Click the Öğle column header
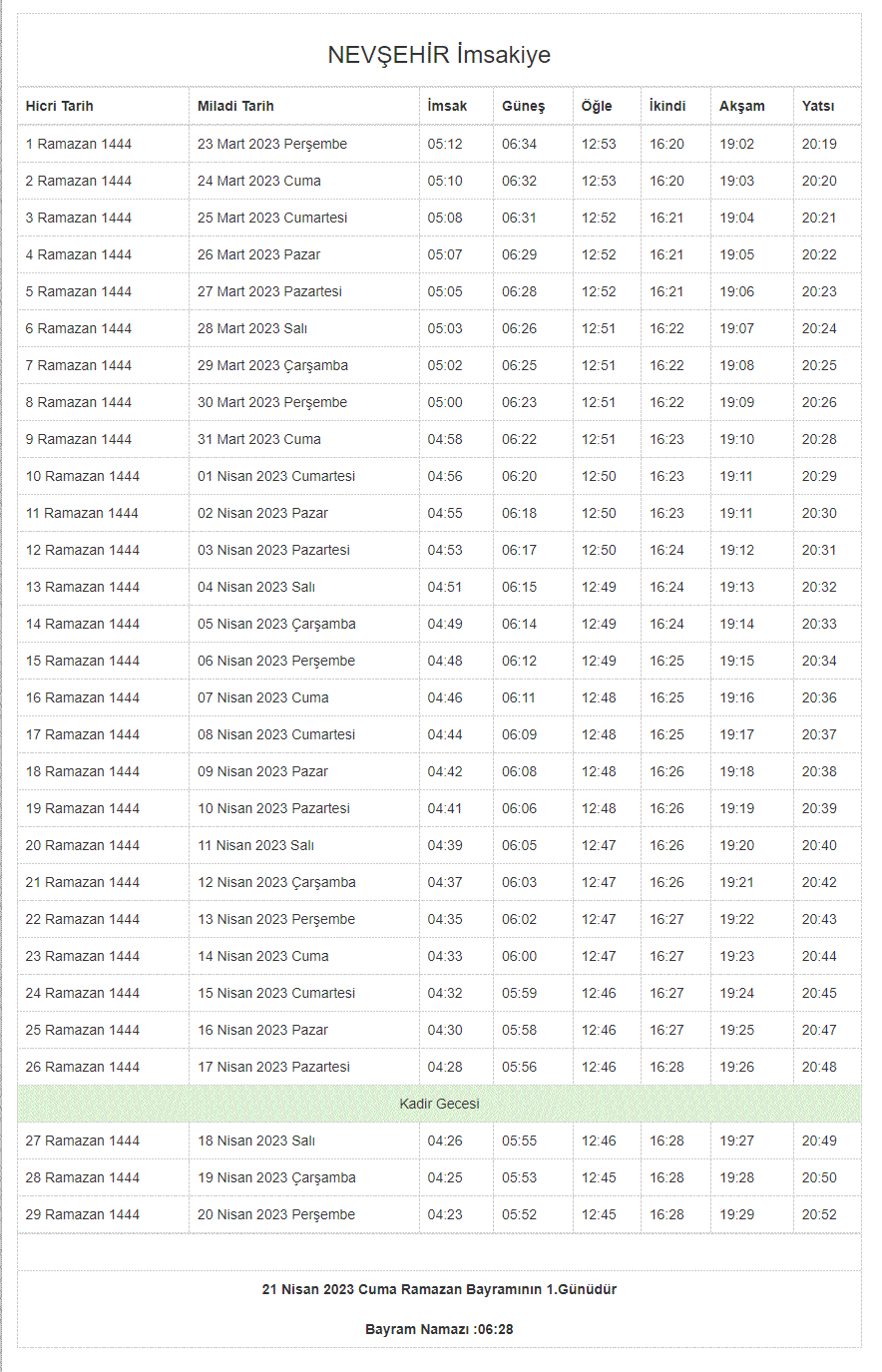 (x=597, y=106)
